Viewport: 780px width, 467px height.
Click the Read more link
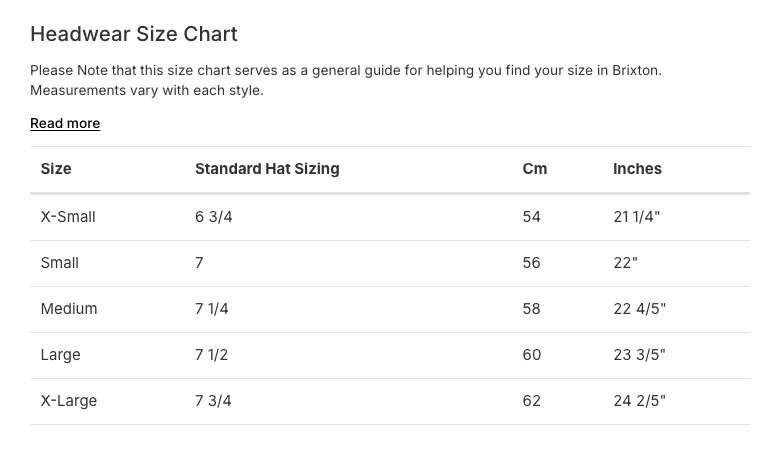(65, 124)
